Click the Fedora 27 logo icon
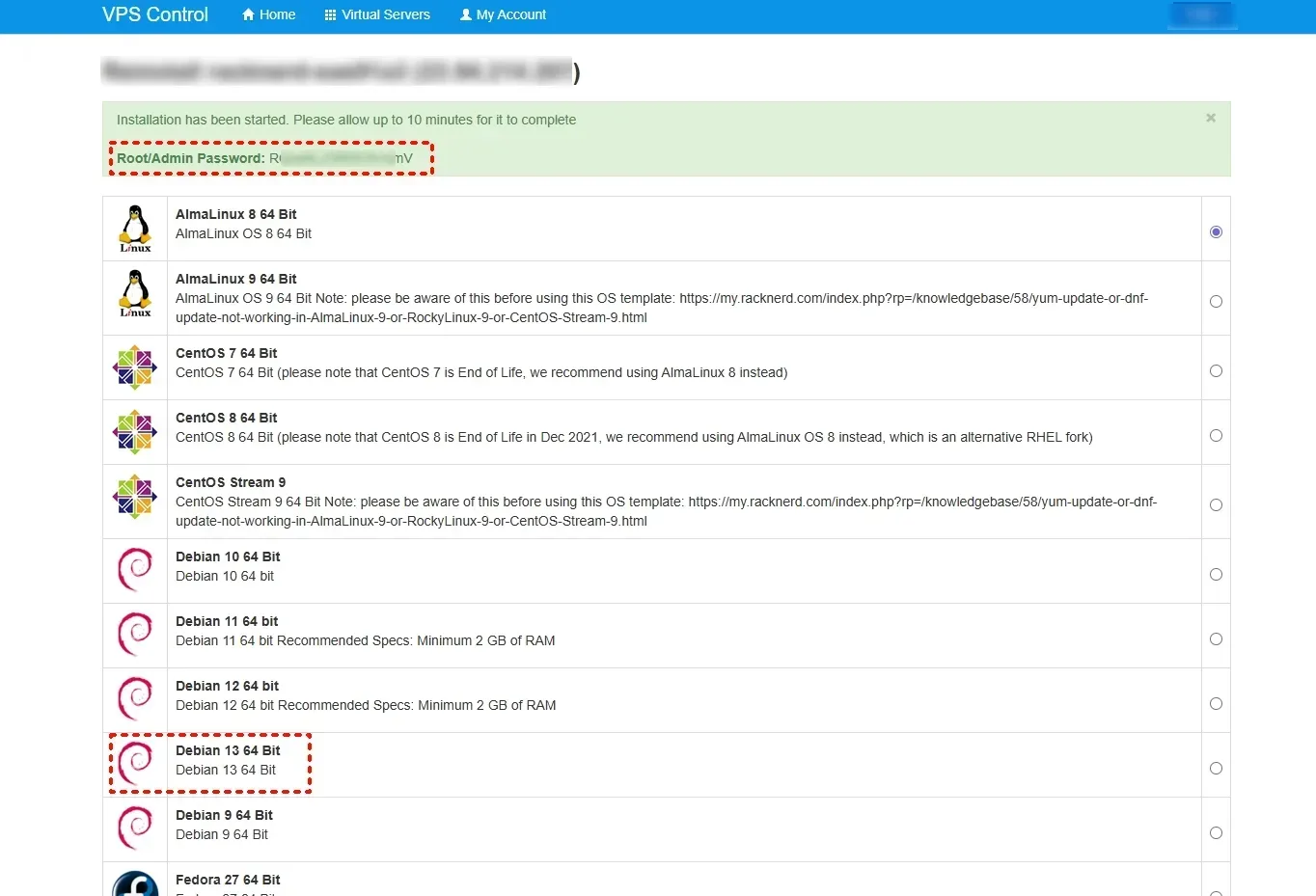Screen dimensions: 1316x896 pos(135,885)
